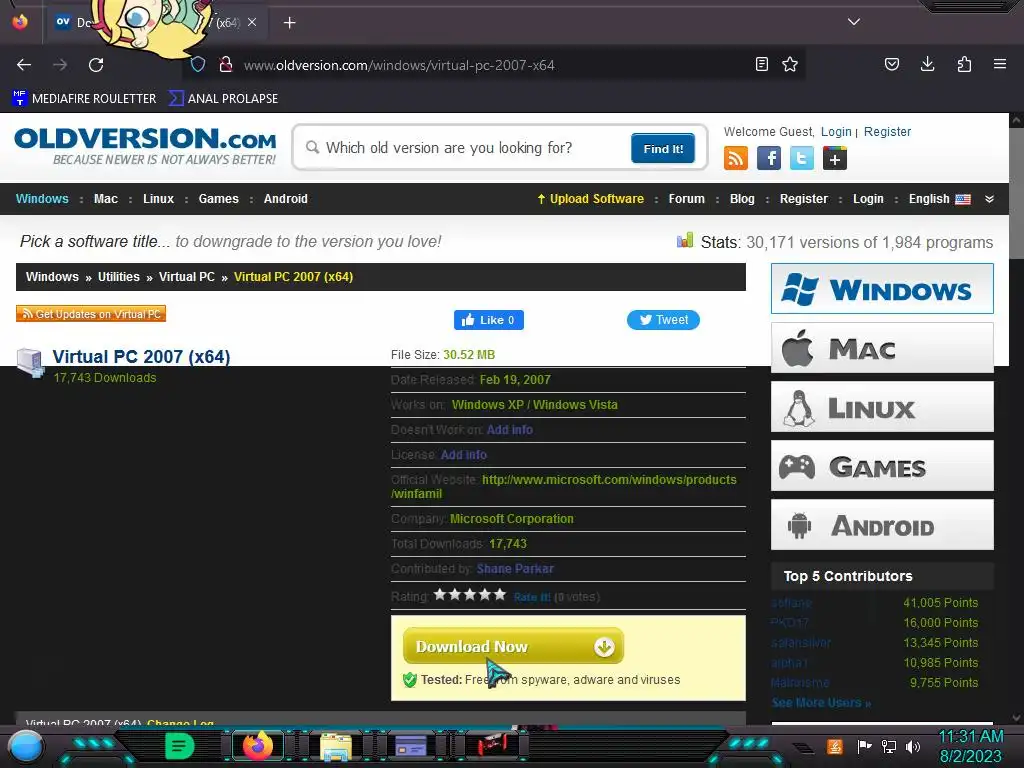Expand the list all tabs chevron
This screenshot has height=768, width=1024.
coord(854,22)
